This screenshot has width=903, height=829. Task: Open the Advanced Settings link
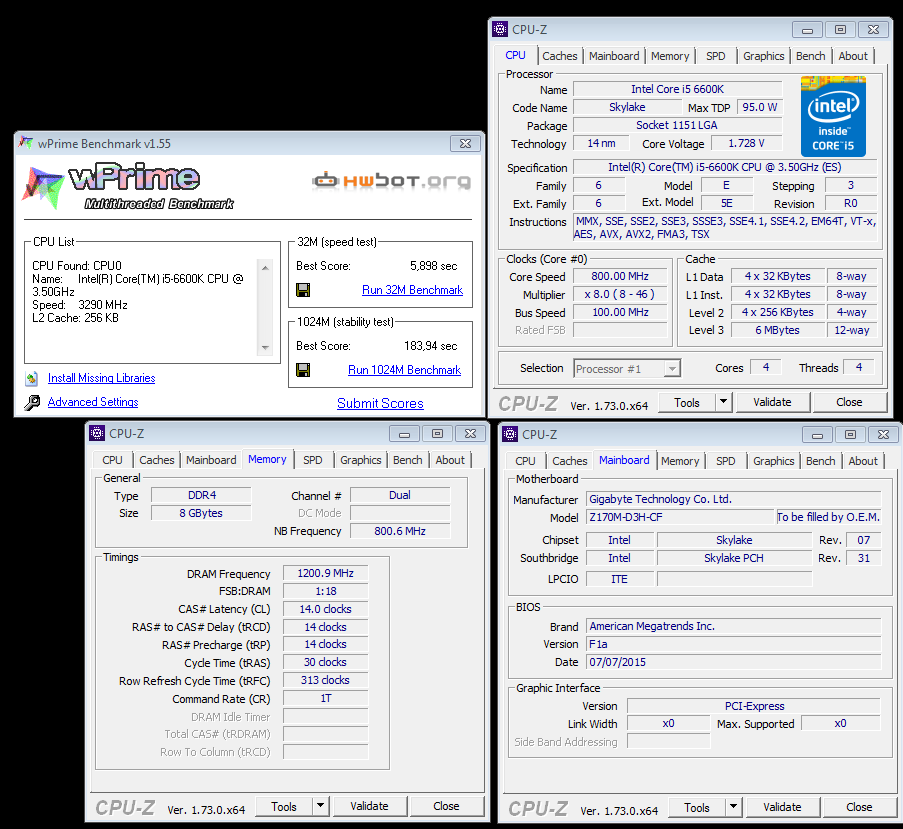pyautogui.click(x=93, y=402)
